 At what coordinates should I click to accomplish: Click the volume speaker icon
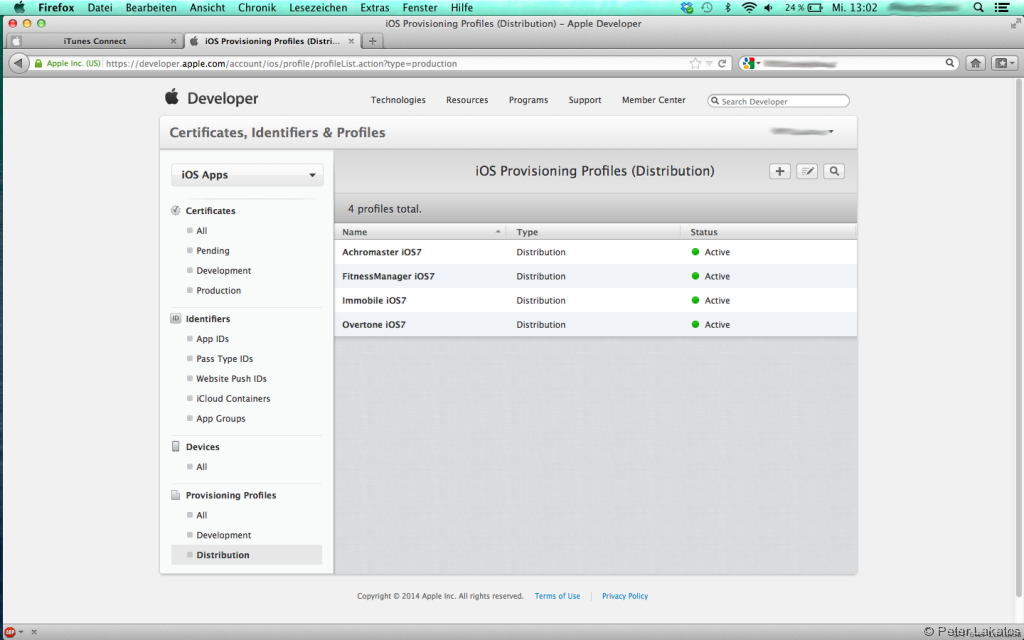(x=769, y=8)
